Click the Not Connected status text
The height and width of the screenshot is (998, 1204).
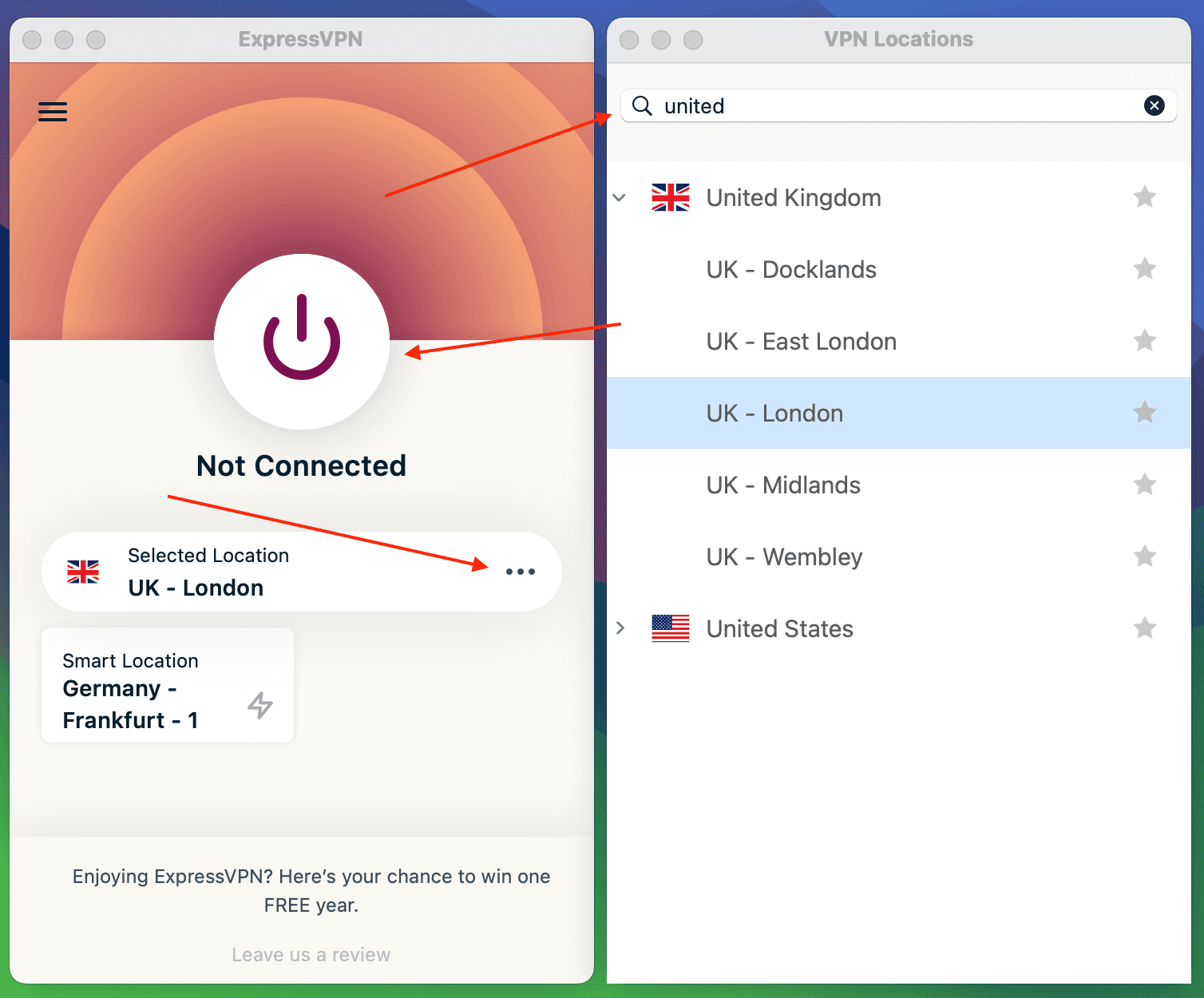(x=302, y=465)
